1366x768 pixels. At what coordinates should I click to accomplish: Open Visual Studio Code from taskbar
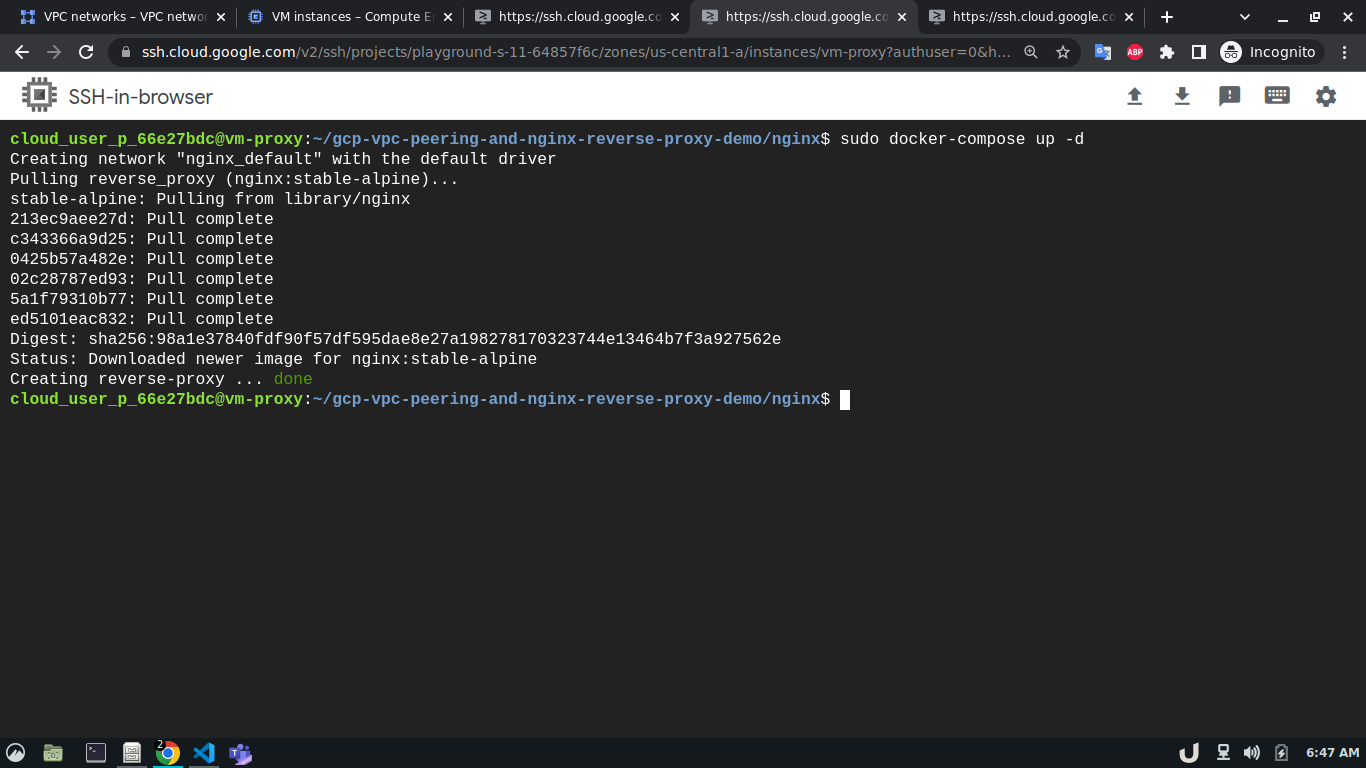point(204,753)
